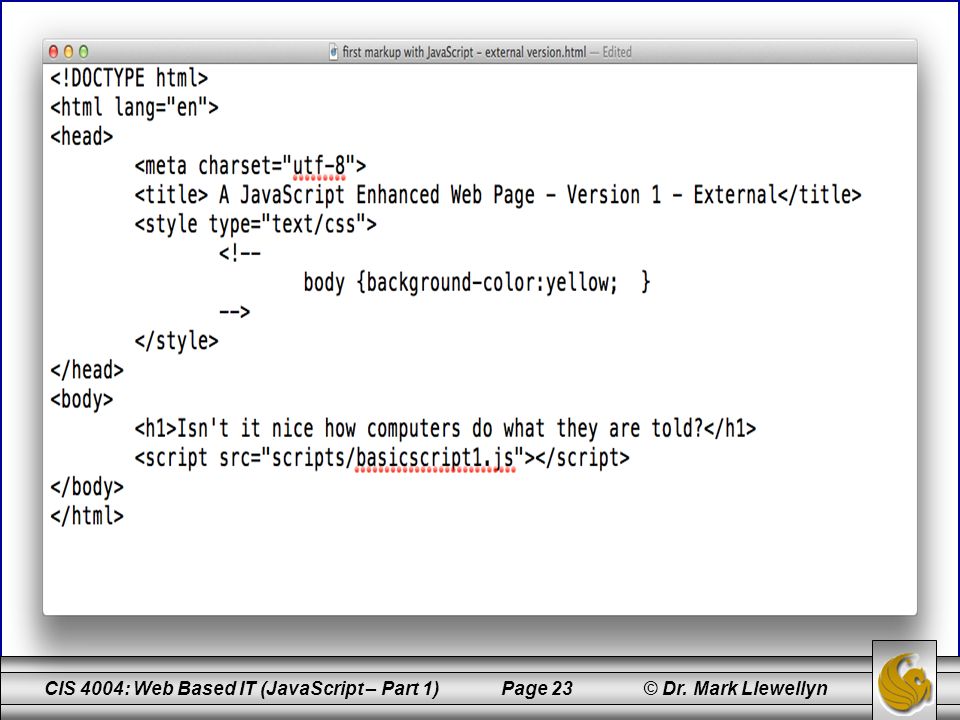This screenshot has width=960, height=720.
Task: Click the '<meta charset="utf-8">' line
Action: click(x=250, y=165)
